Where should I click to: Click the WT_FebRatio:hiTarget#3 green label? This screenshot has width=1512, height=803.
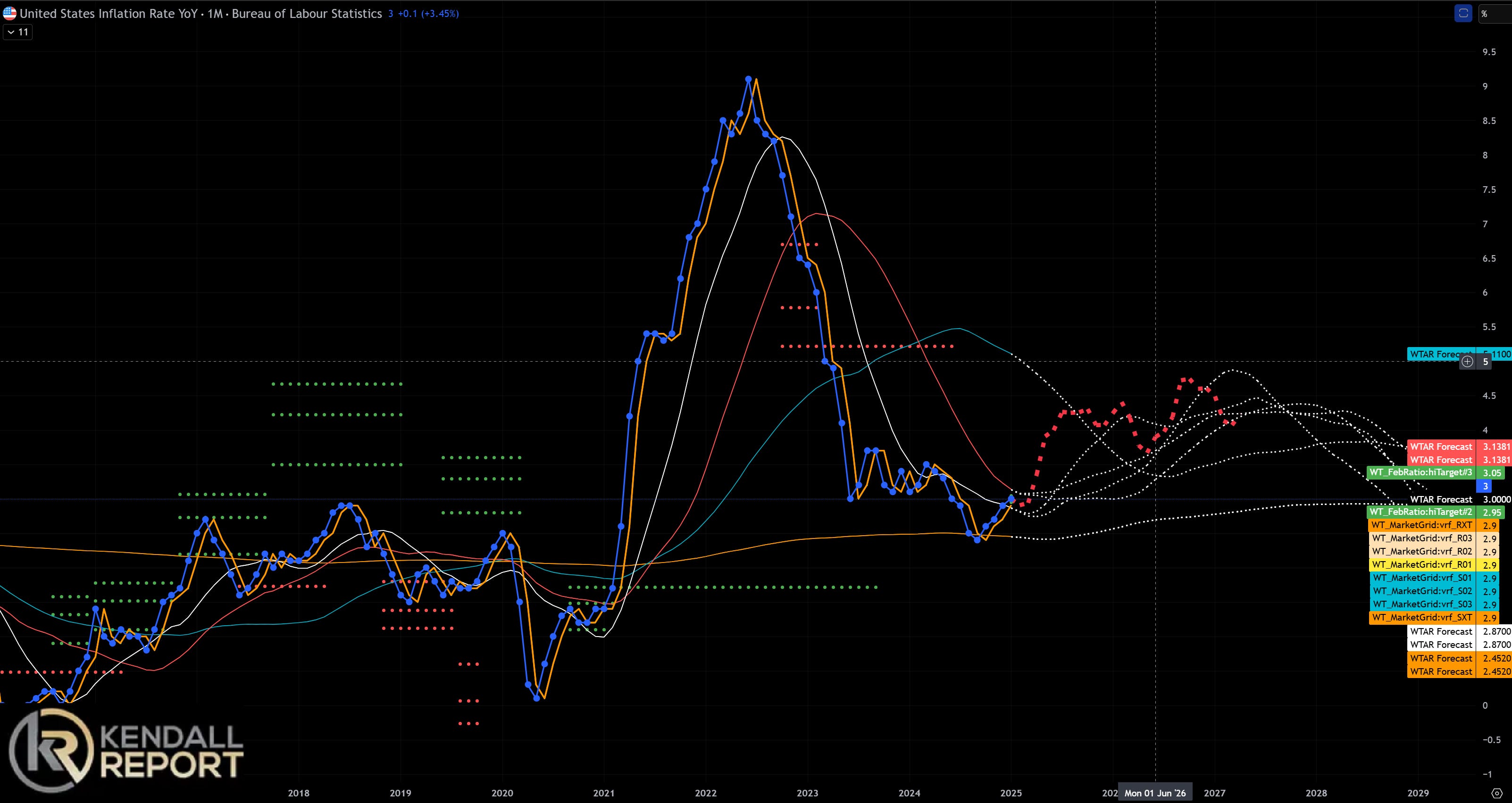(x=1420, y=473)
